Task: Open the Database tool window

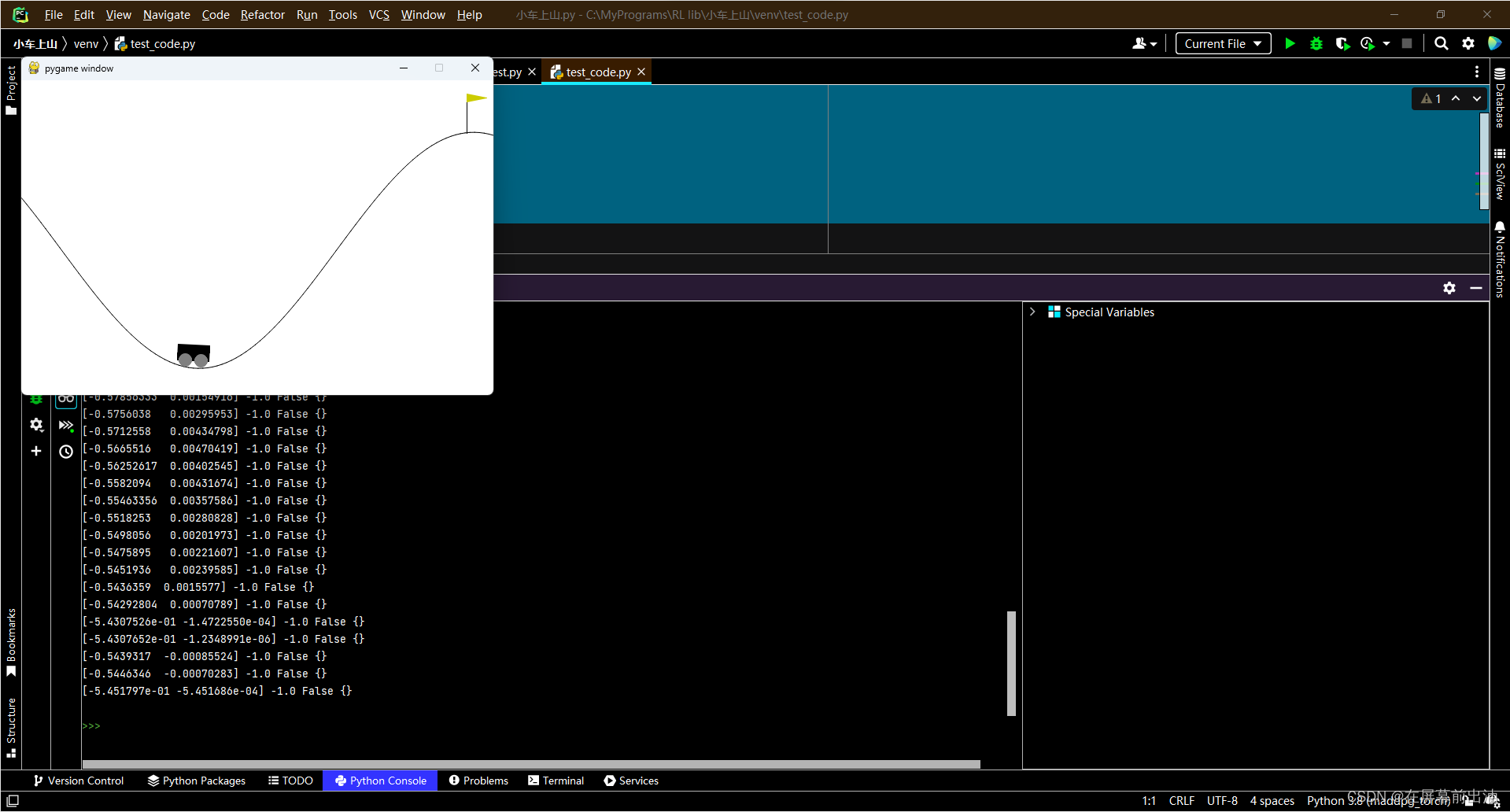Action: (1500, 98)
